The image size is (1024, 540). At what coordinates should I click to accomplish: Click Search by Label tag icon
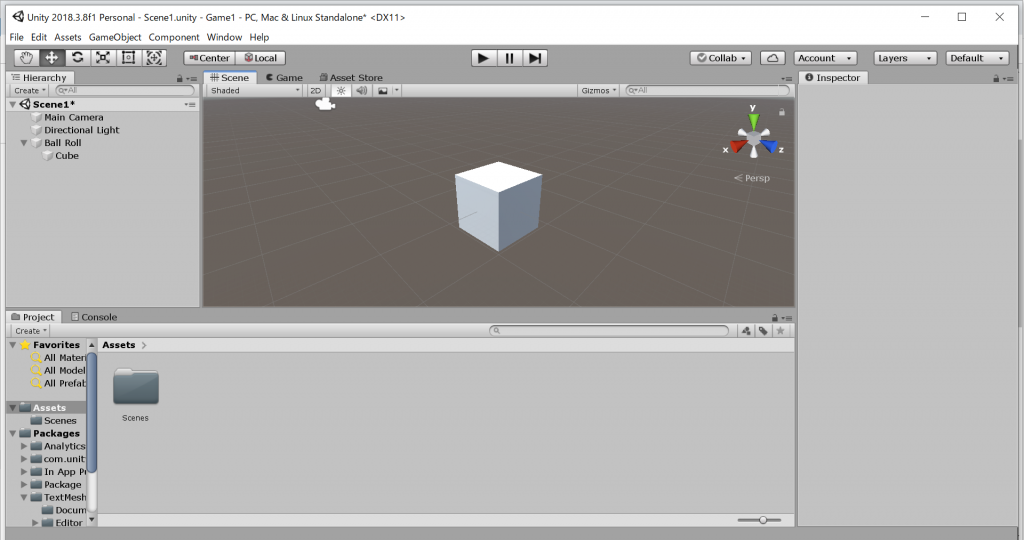click(x=763, y=331)
